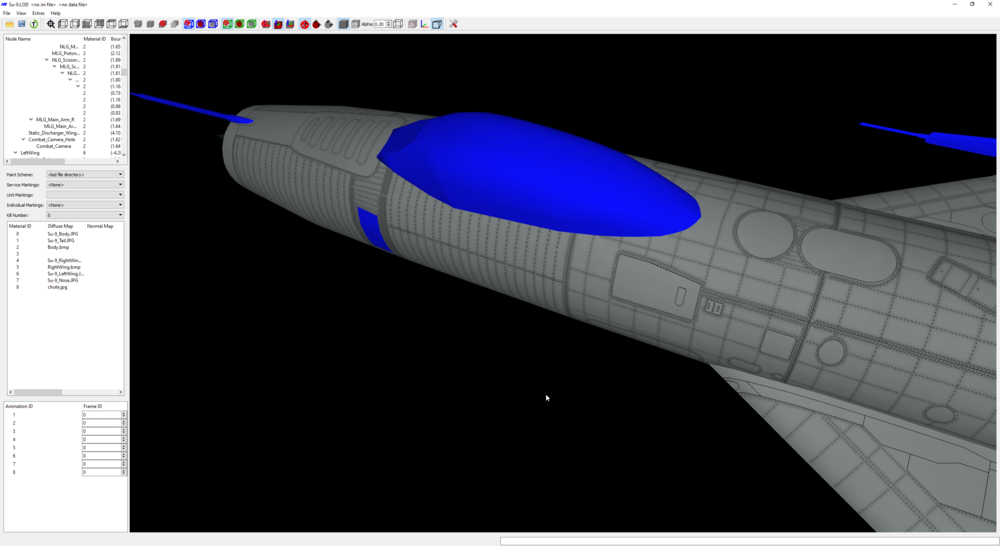Click the wrench and screwdriver settings icon
This screenshot has width=1000, height=546.
click(x=453, y=24)
